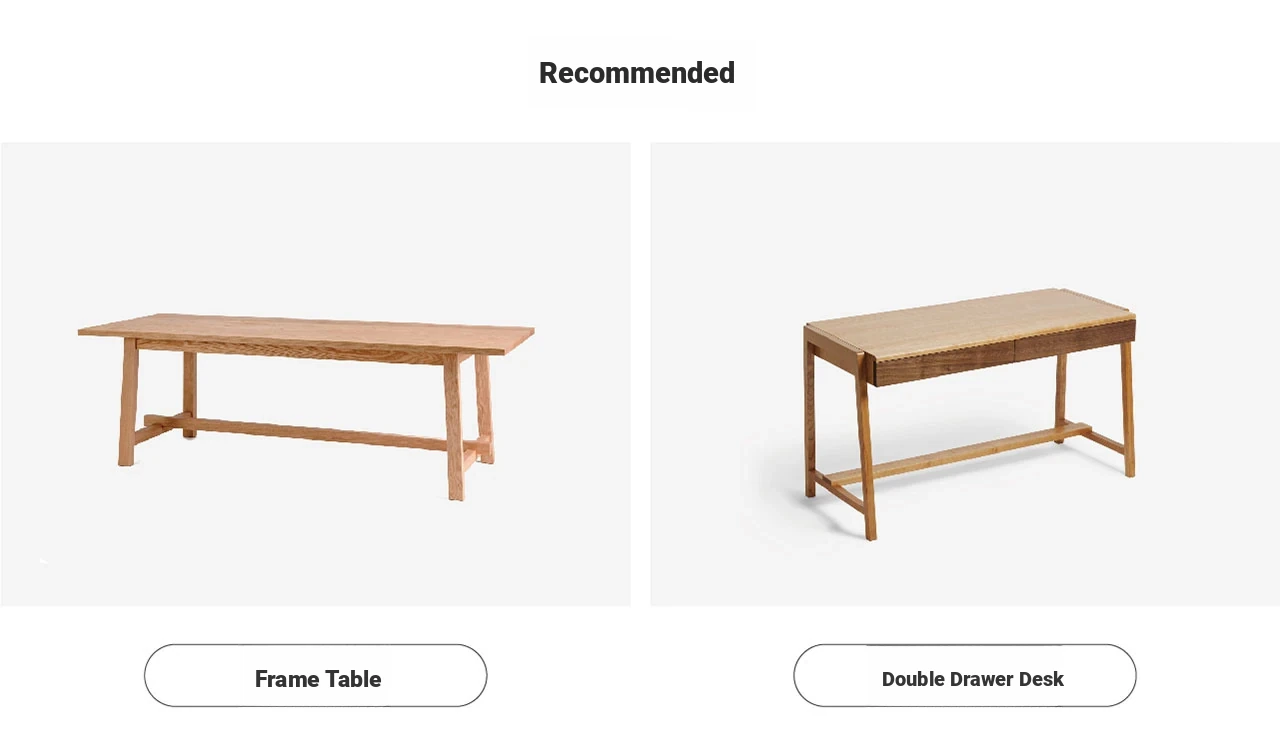Click the "Frame Table" label text

pos(318,679)
